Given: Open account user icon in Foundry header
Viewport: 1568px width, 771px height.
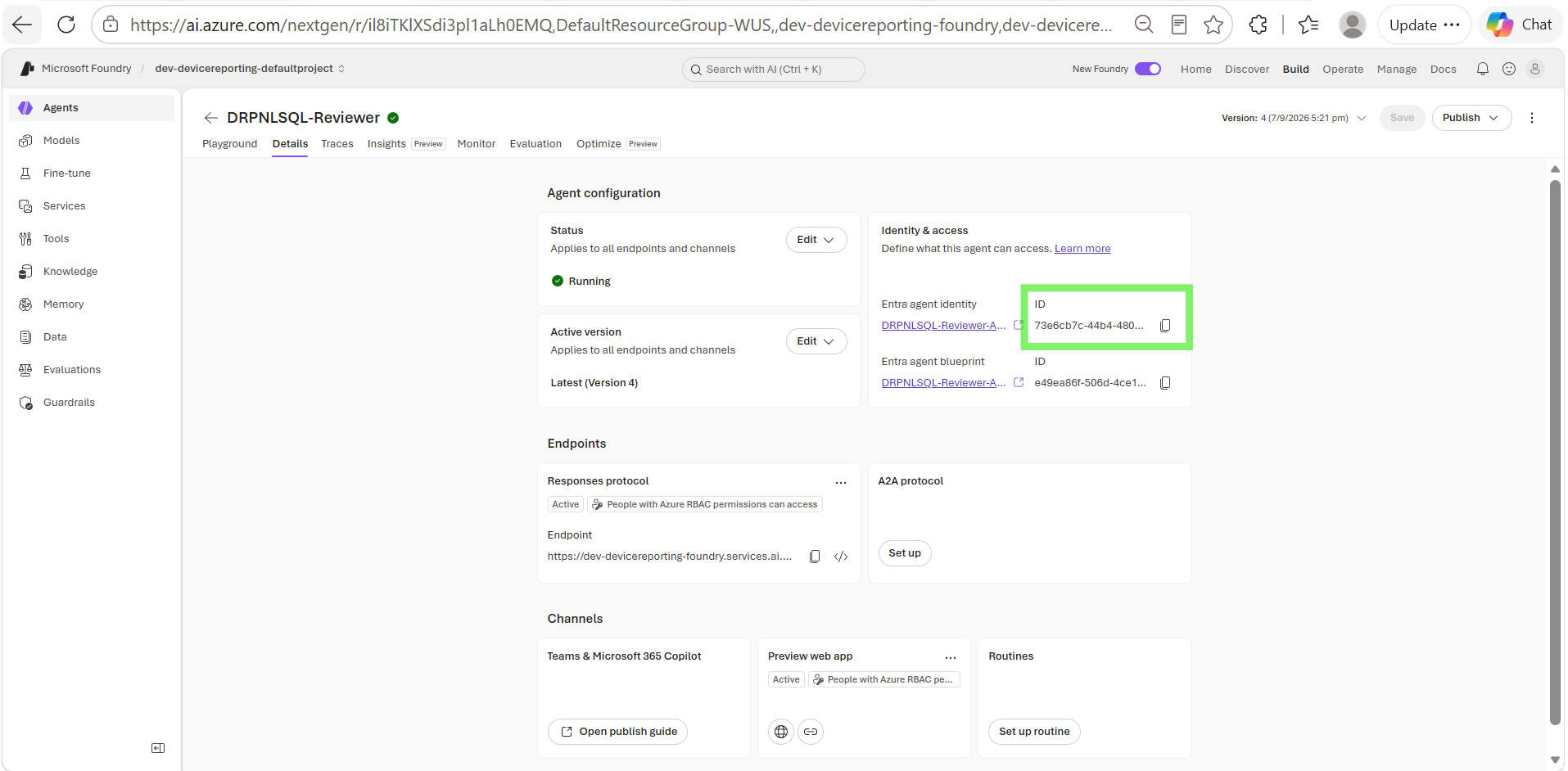Looking at the screenshot, I should click(1535, 69).
